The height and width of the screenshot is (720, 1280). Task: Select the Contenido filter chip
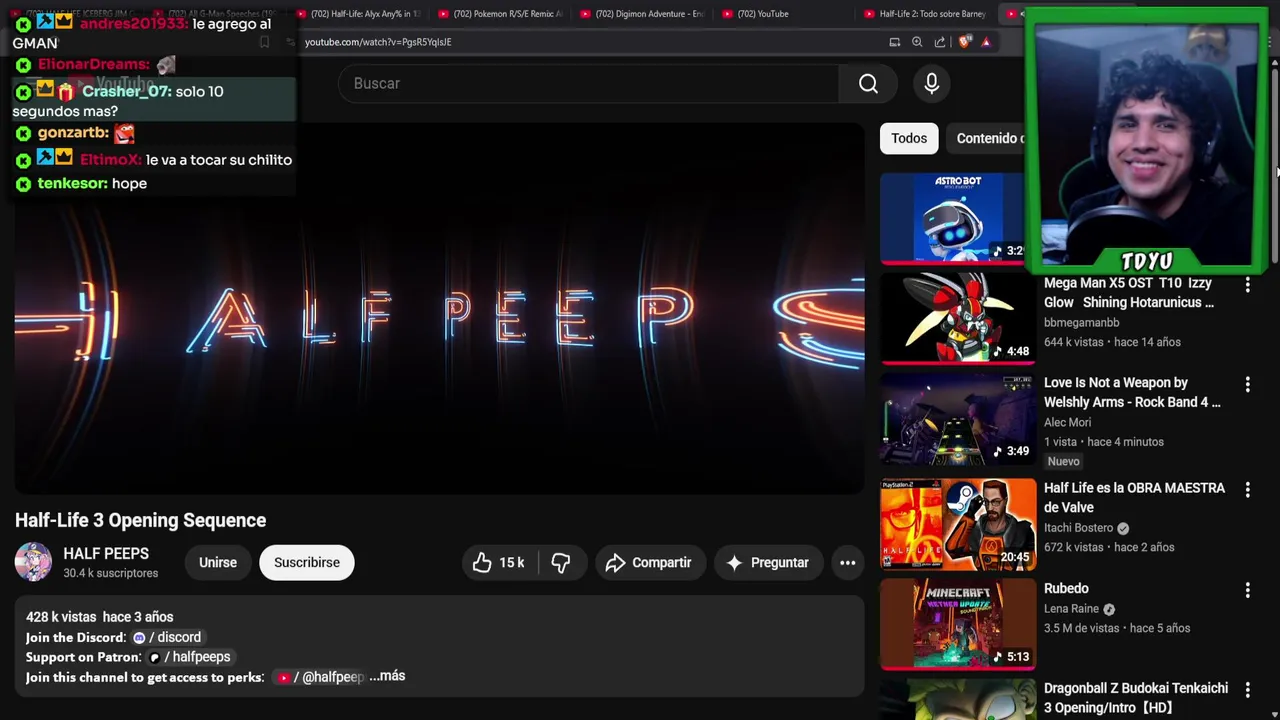click(x=986, y=138)
